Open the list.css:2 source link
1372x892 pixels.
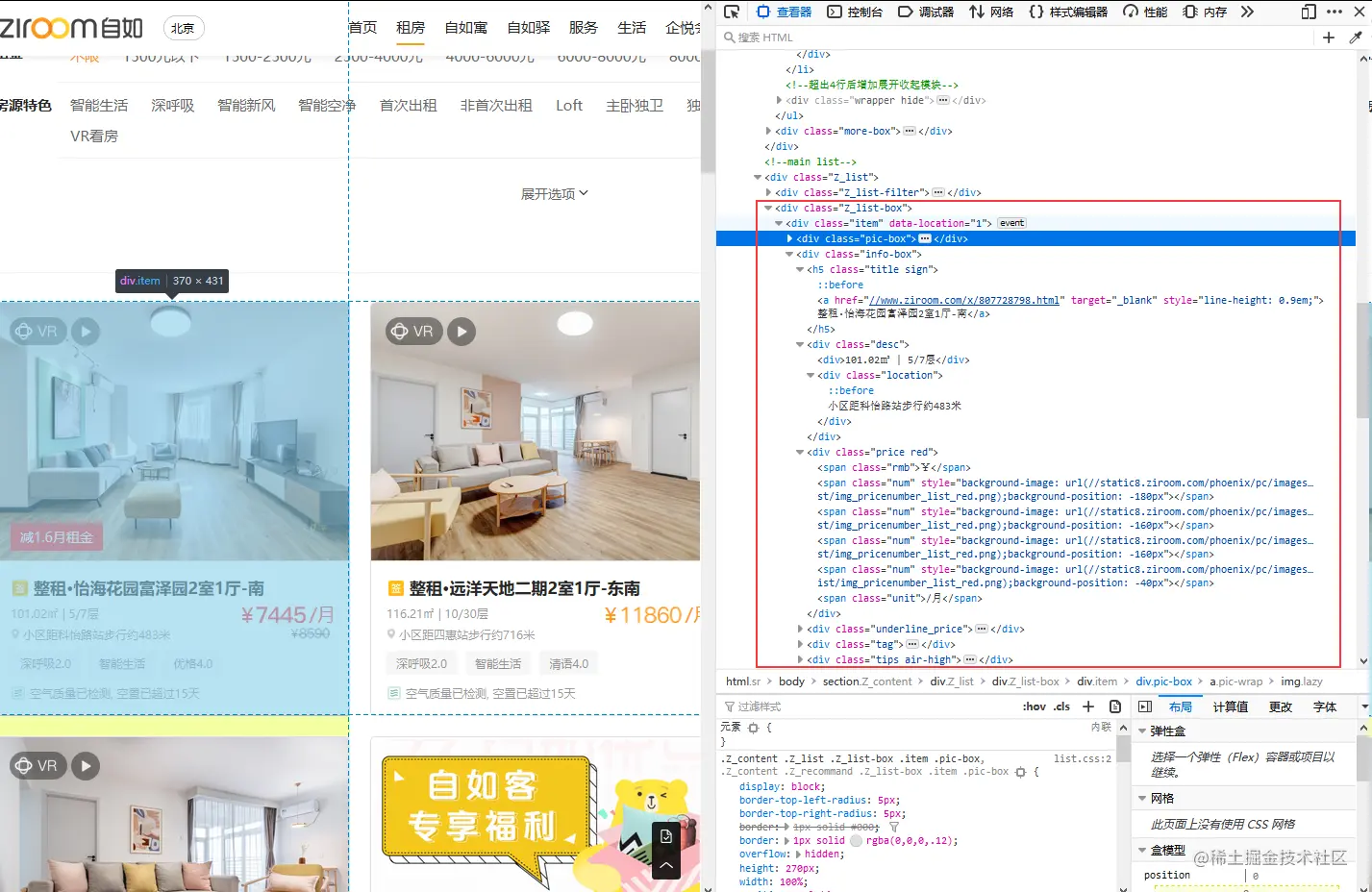[1082, 758]
